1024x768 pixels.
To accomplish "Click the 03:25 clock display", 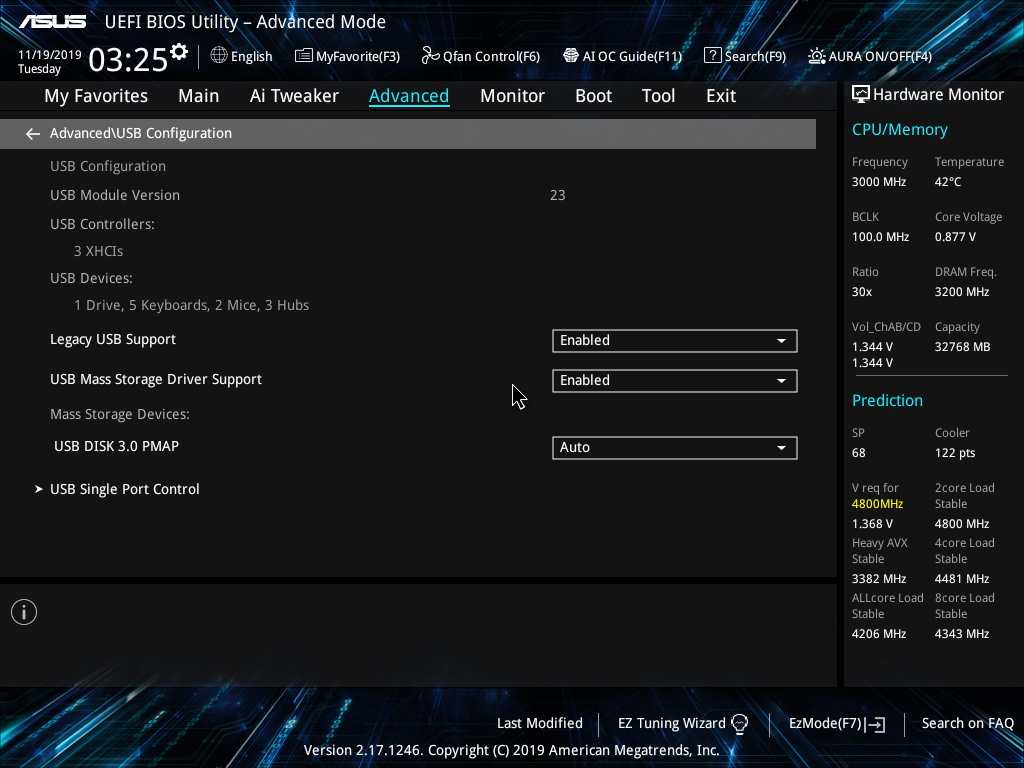I will point(128,60).
